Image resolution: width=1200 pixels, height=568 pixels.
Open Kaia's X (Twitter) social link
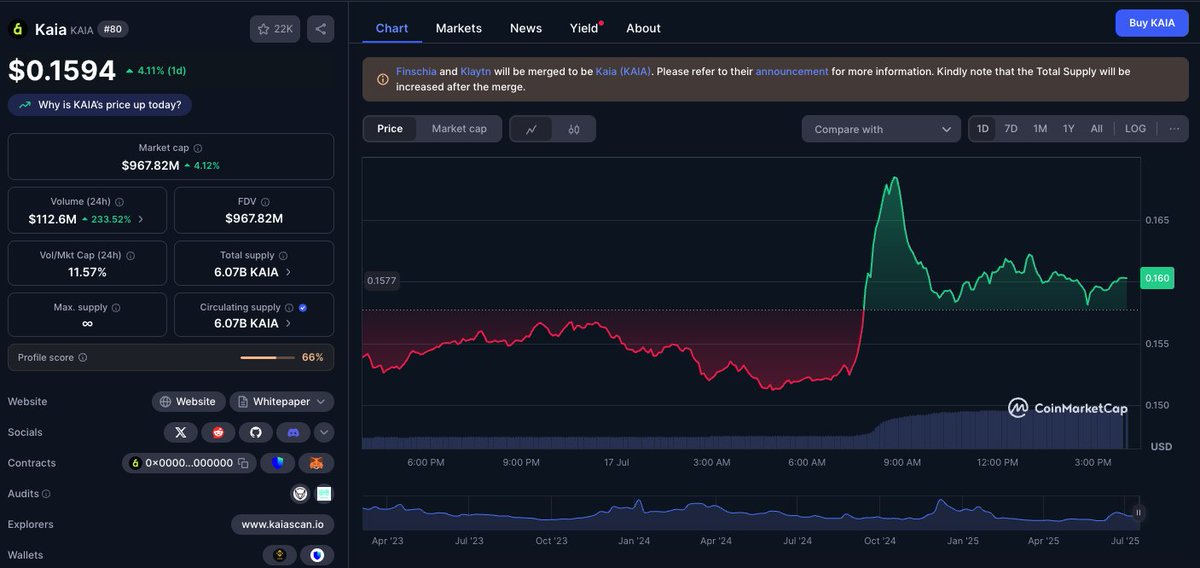click(180, 432)
